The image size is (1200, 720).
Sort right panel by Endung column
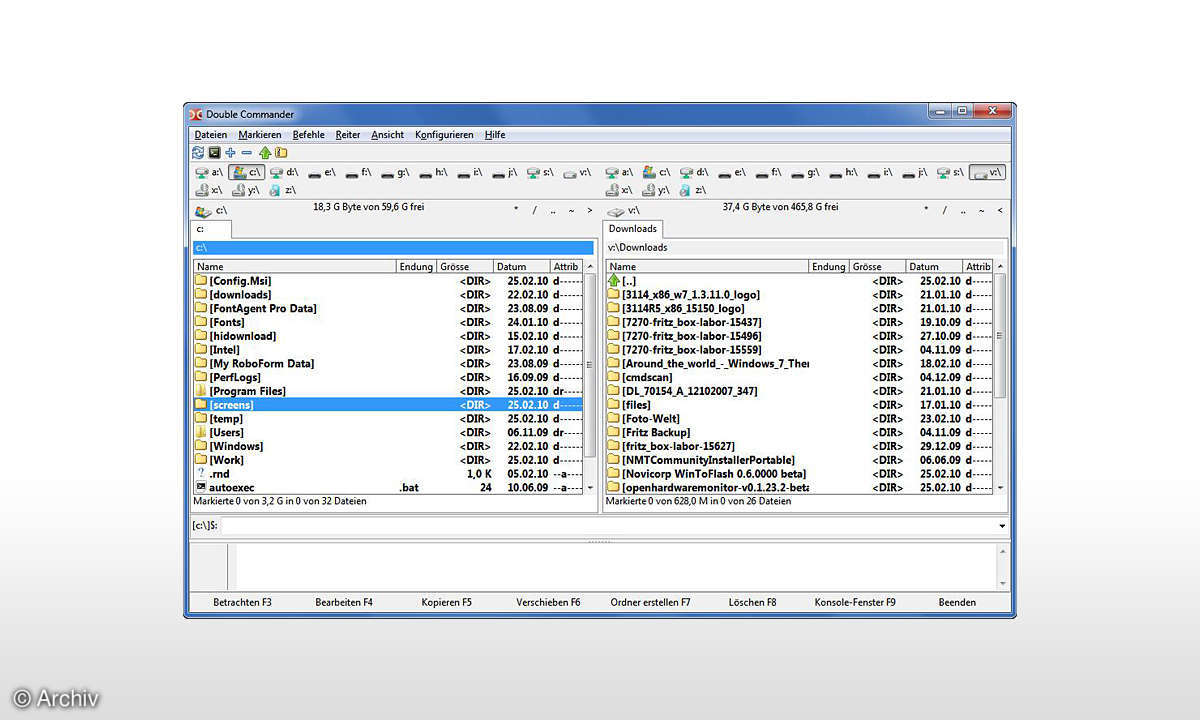pyautogui.click(x=829, y=267)
